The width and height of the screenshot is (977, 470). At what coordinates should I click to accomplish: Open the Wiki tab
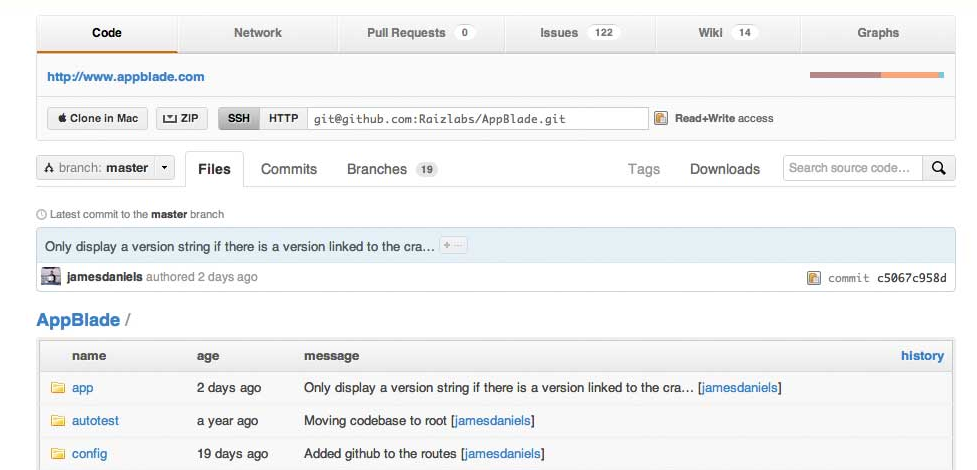pos(728,33)
